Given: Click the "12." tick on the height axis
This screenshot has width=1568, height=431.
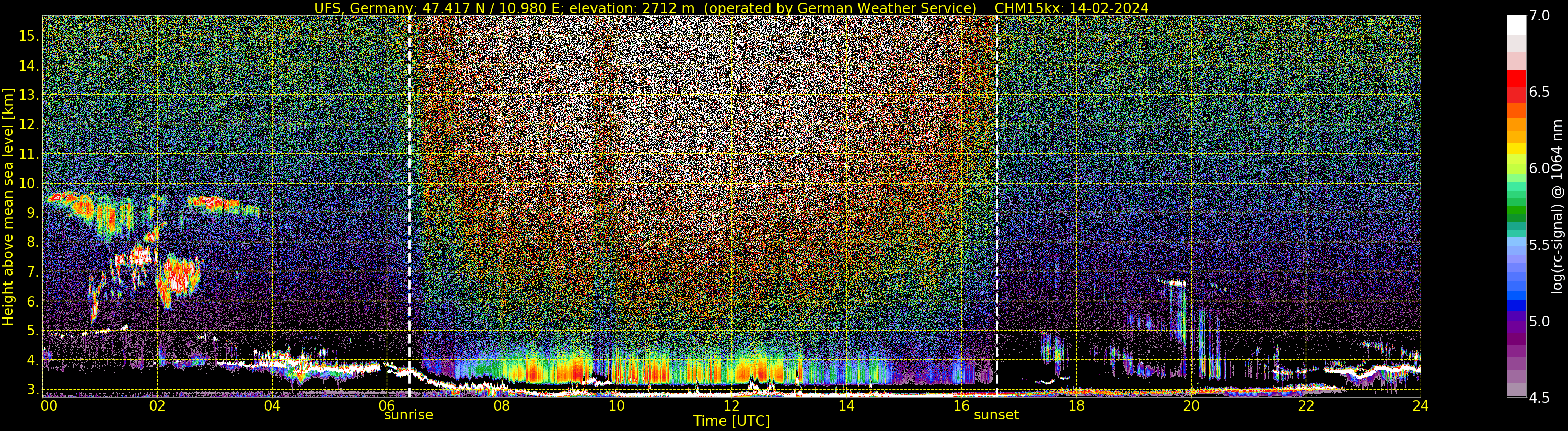Looking at the screenshot, I should point(29,124).
